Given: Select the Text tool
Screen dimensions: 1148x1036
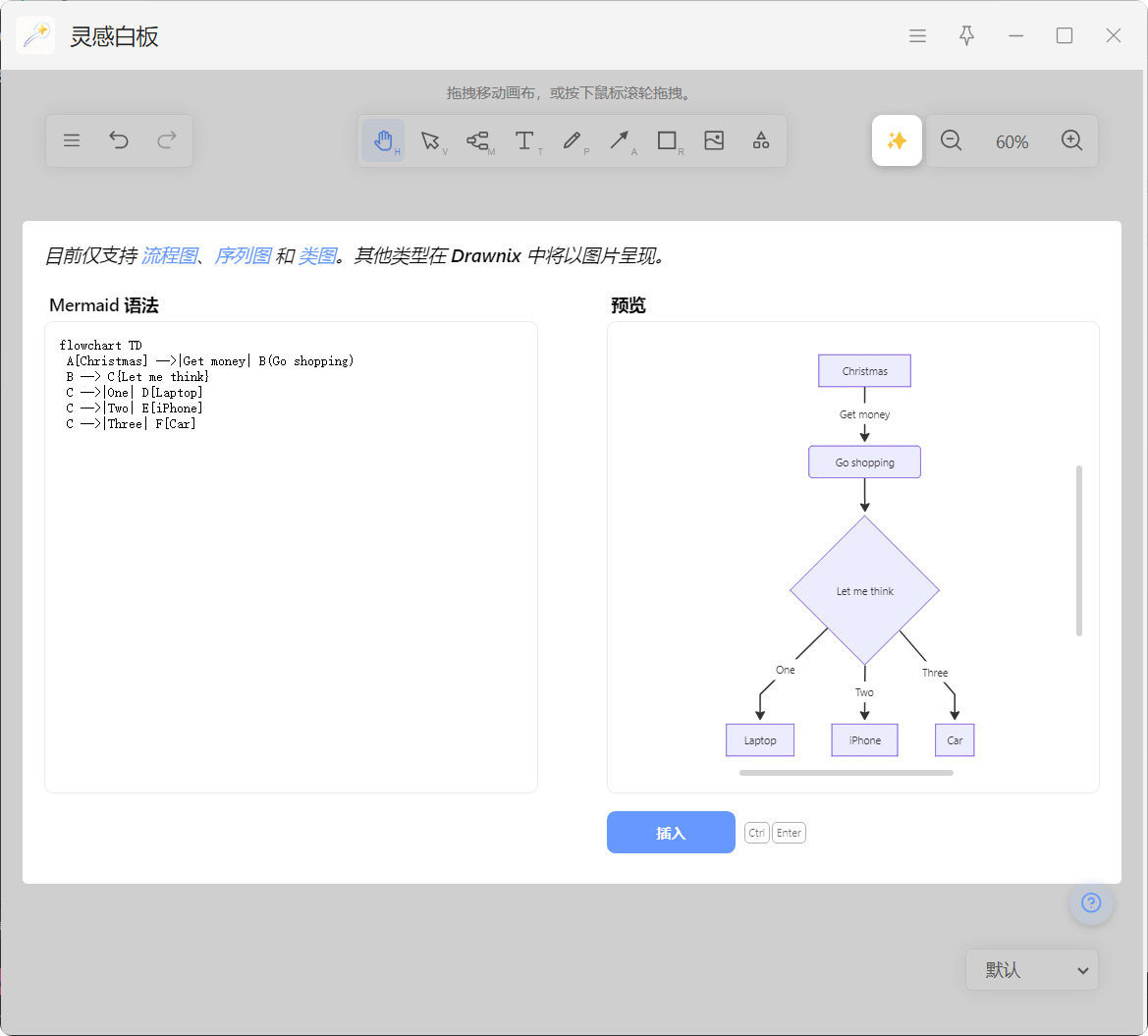Looking at the screenshot, I should click(x=525, y=140).
